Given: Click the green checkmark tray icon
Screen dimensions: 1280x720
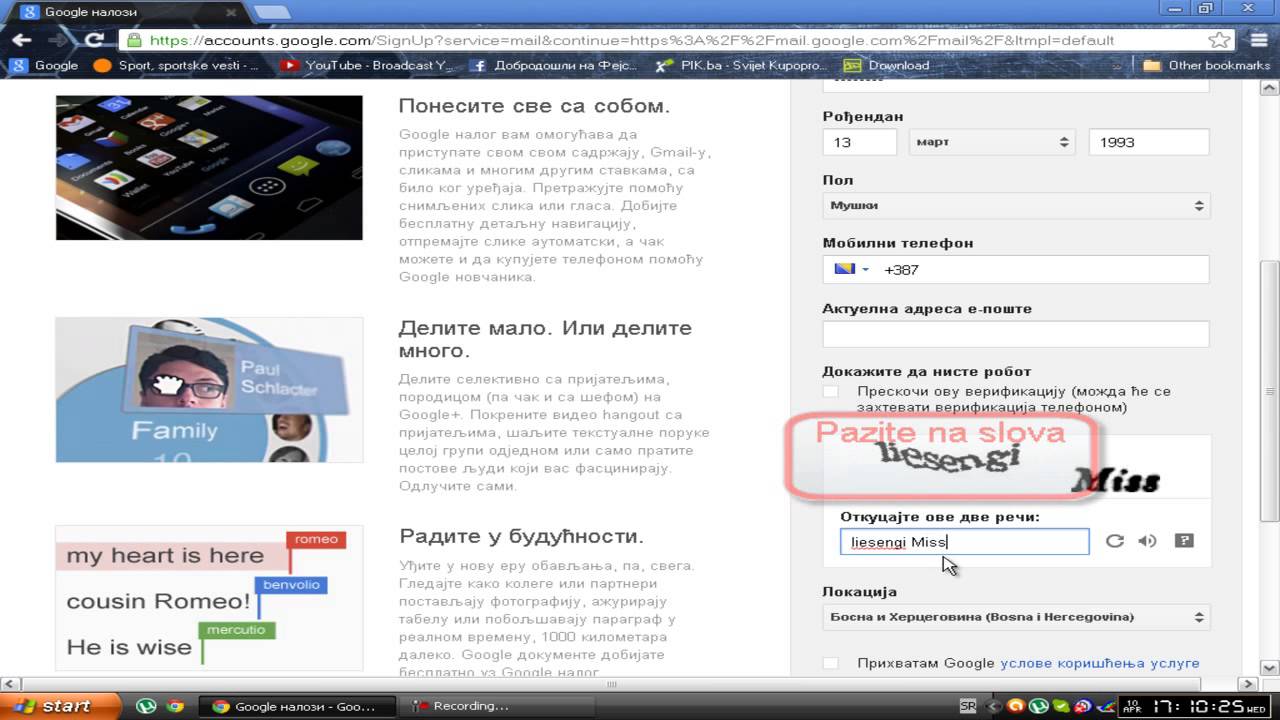Looking at the screenshot, I should (x=1060, y=706).
